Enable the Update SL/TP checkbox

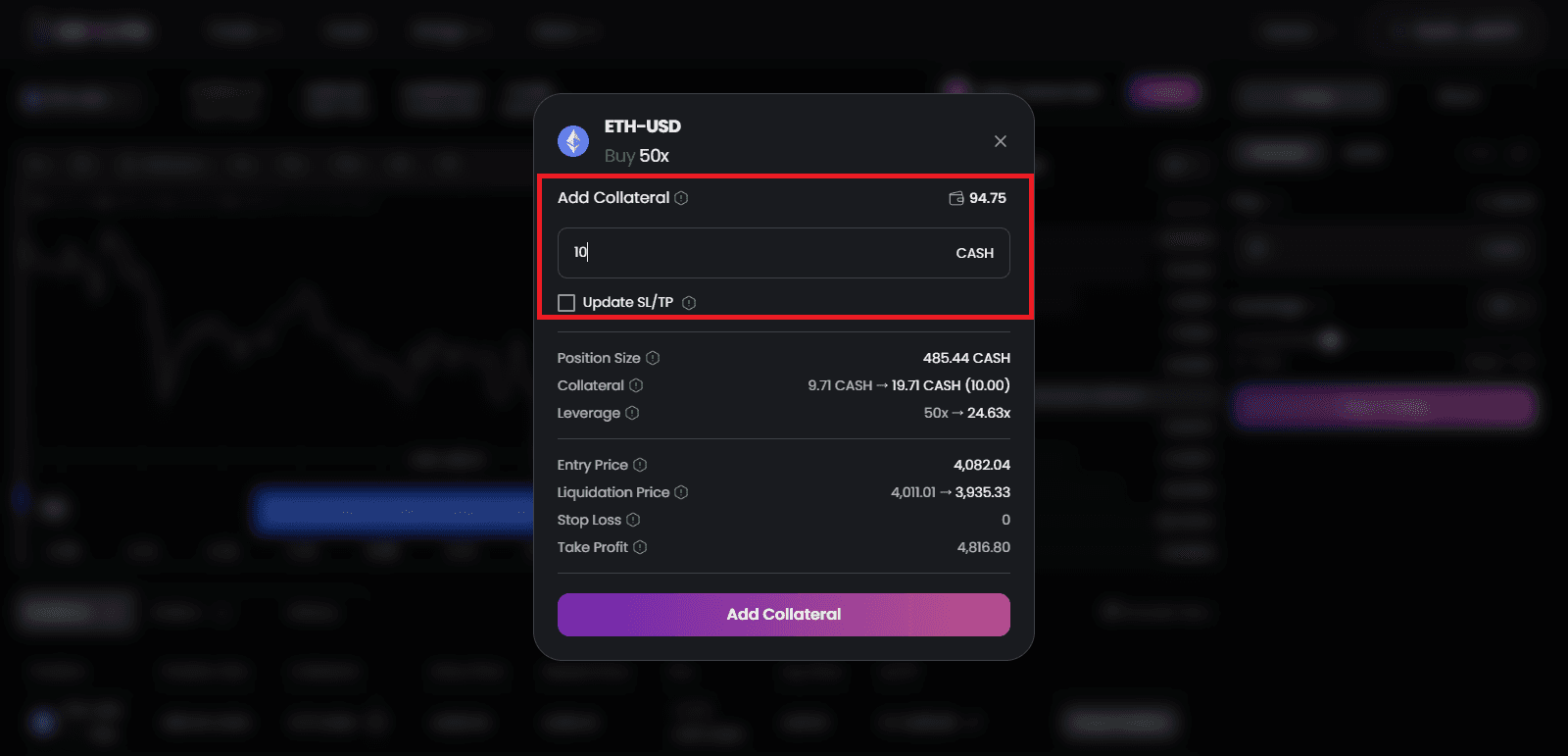pos(566,303)
